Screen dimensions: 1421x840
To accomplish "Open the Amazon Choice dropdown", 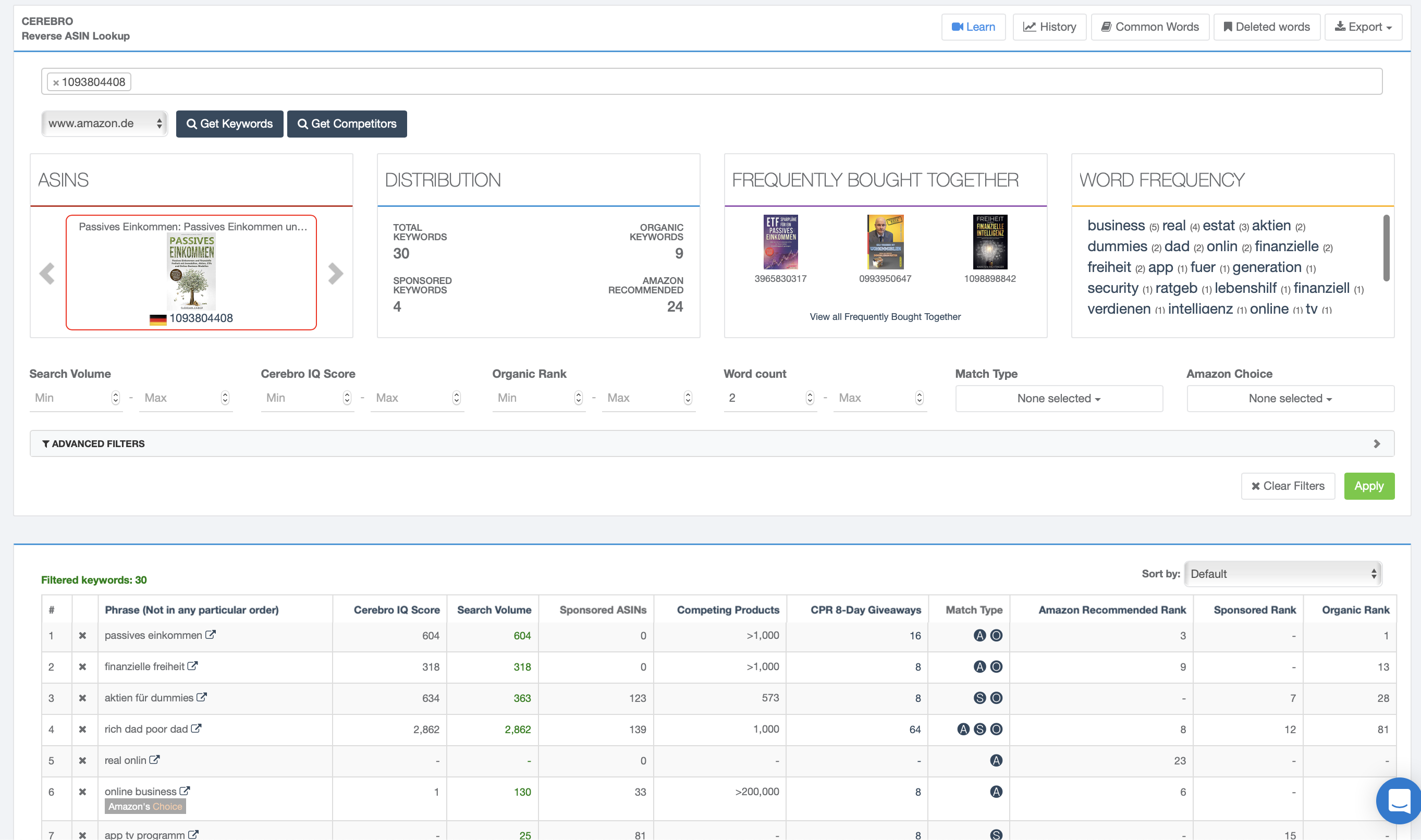I will (1290, 399).
